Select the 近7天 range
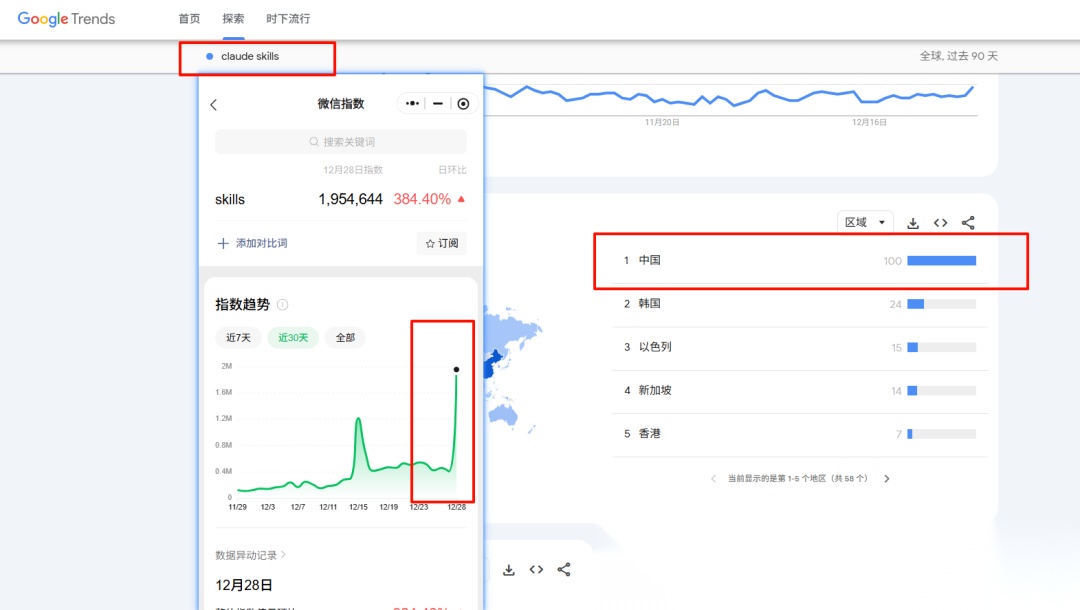Screen dimensions: 1080x610 pyautogui.click(x=238, y=337)
